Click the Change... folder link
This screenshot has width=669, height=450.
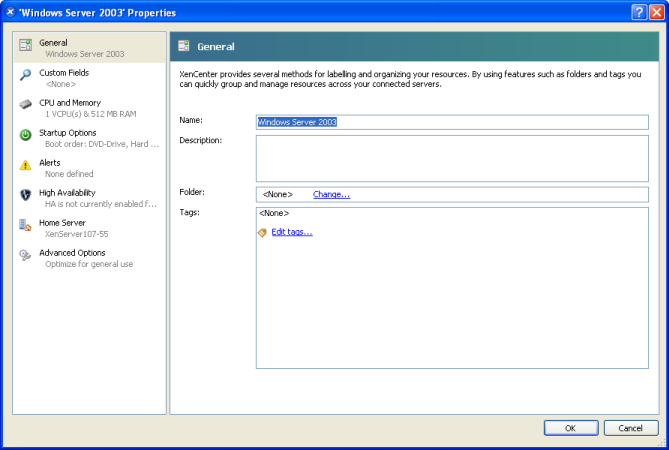(332, 195)
